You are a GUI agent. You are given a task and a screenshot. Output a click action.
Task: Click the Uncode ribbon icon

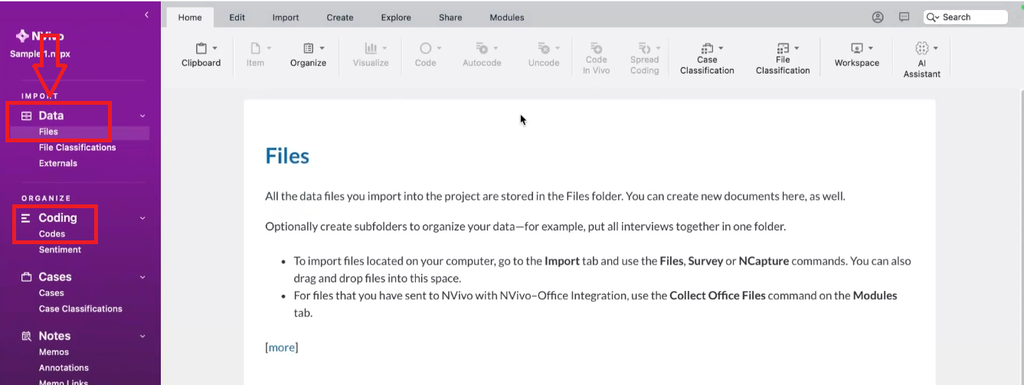[x=543, y=48]
